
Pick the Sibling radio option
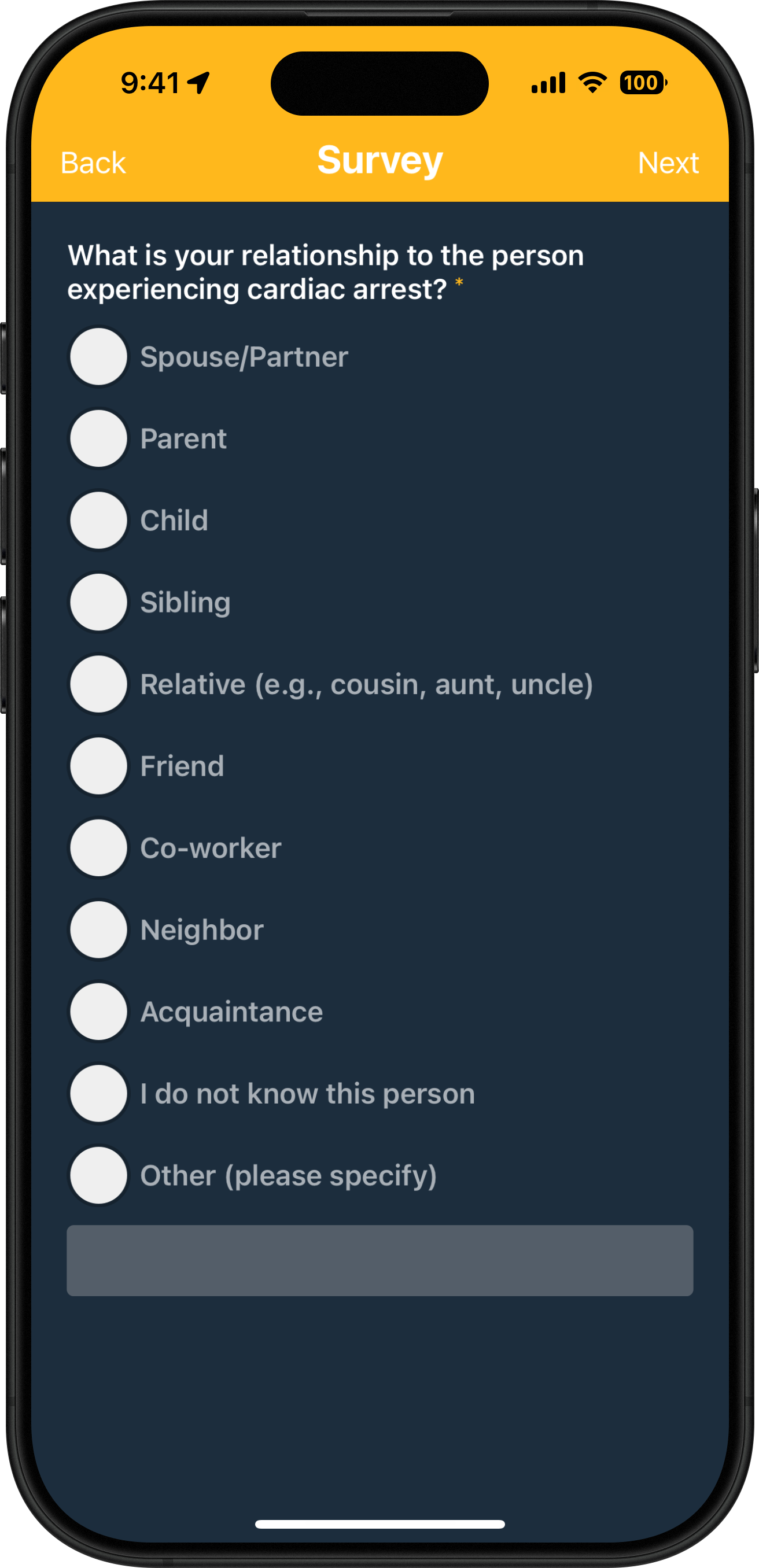pos(98,602)
